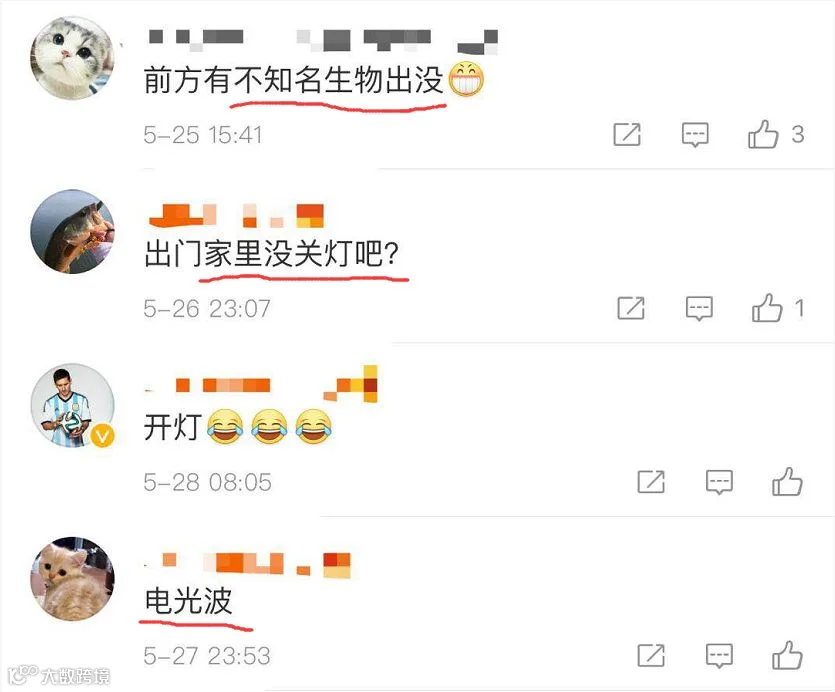The image size is (835, 692).
Task: Like the comment '前方有不知名生物出没'
Action: coord(763,134)
